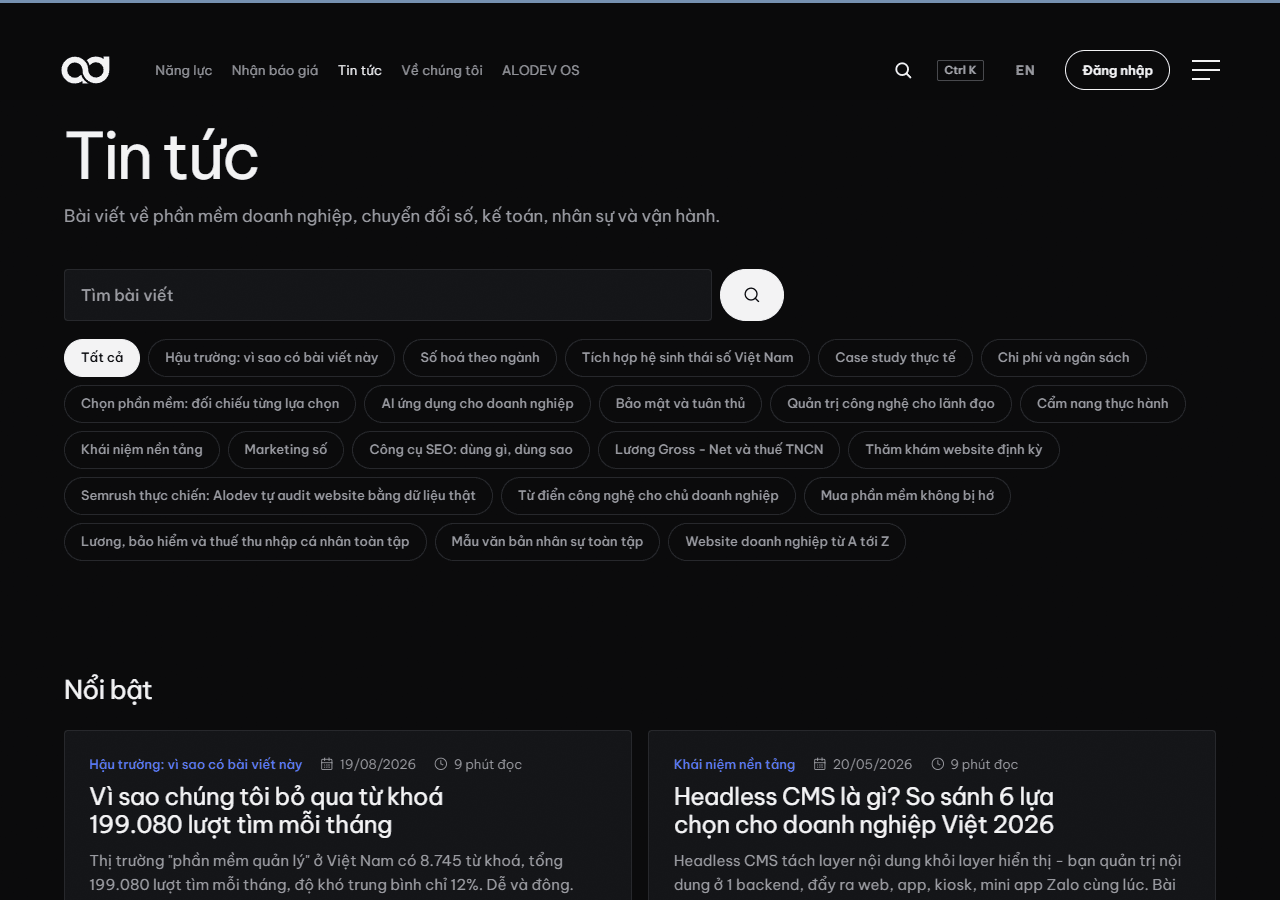Submit article search with the round magnifier button
Viewport: 1280px width, 900px height.
click(752, 295)
